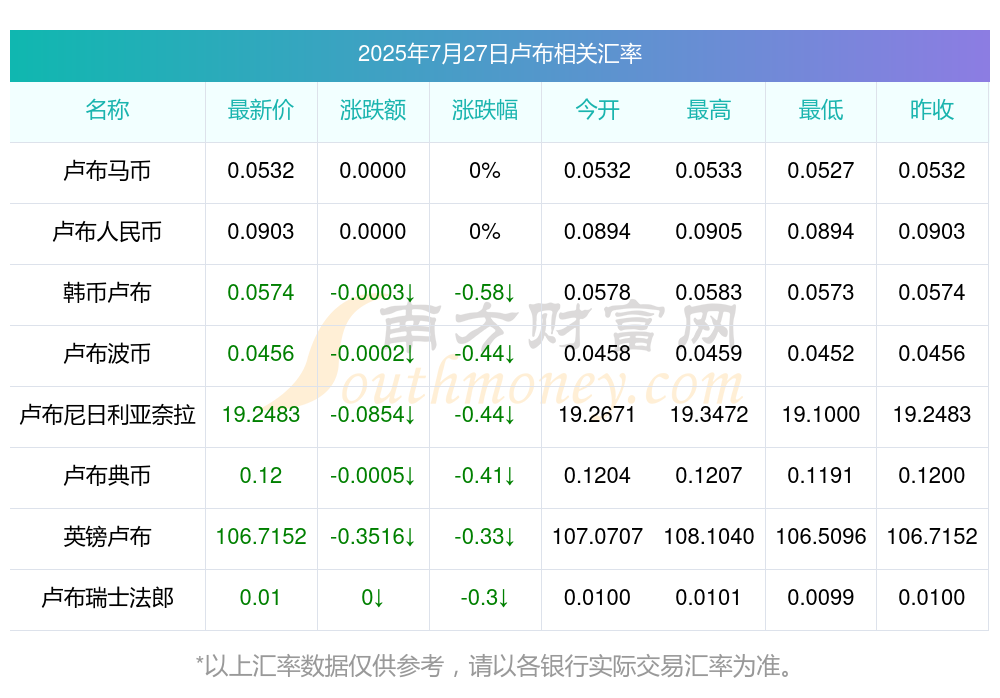
Task: Click change percent -0.41↓
Action: 485,475
